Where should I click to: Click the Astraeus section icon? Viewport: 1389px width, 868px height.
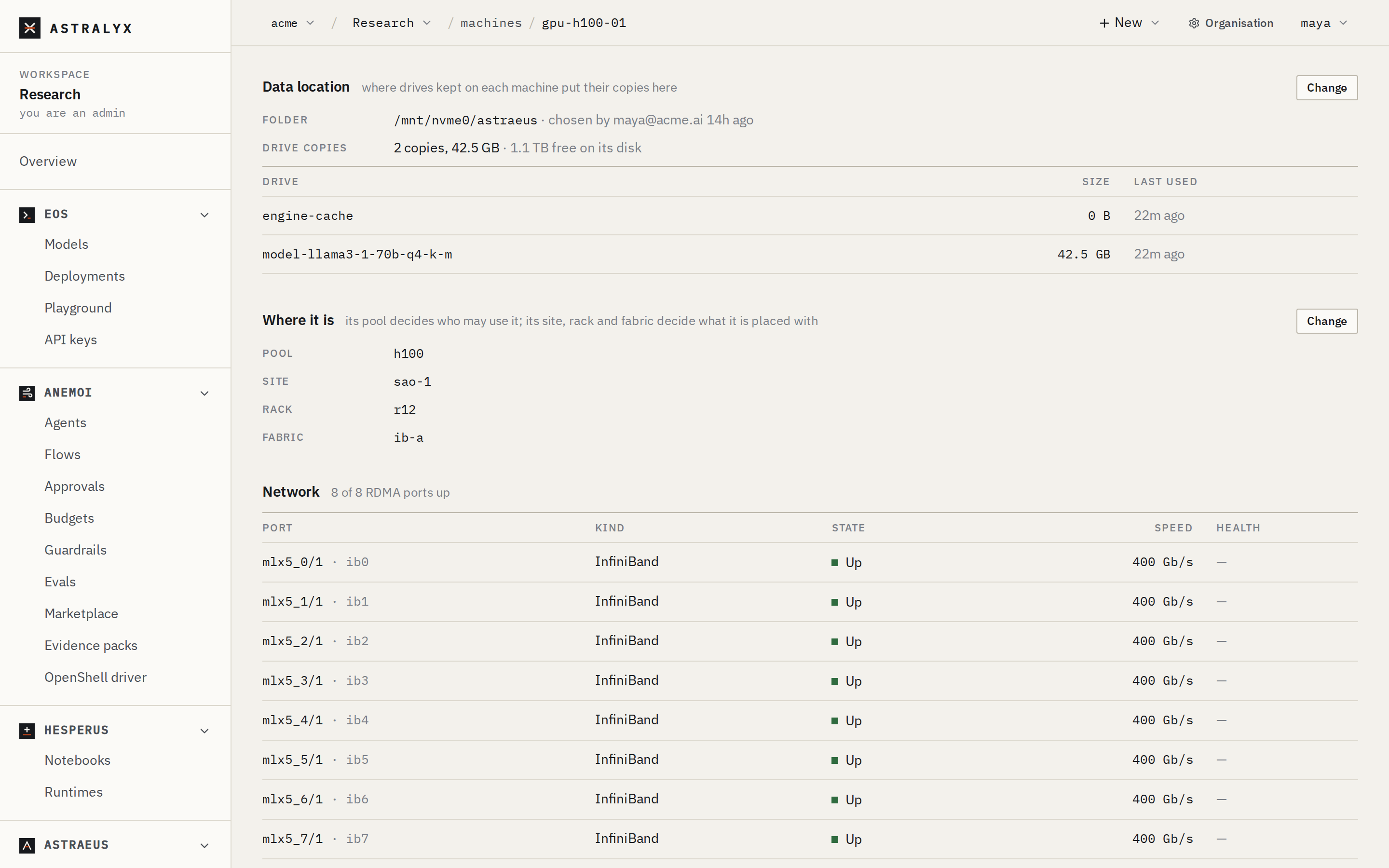pos(27,846)
